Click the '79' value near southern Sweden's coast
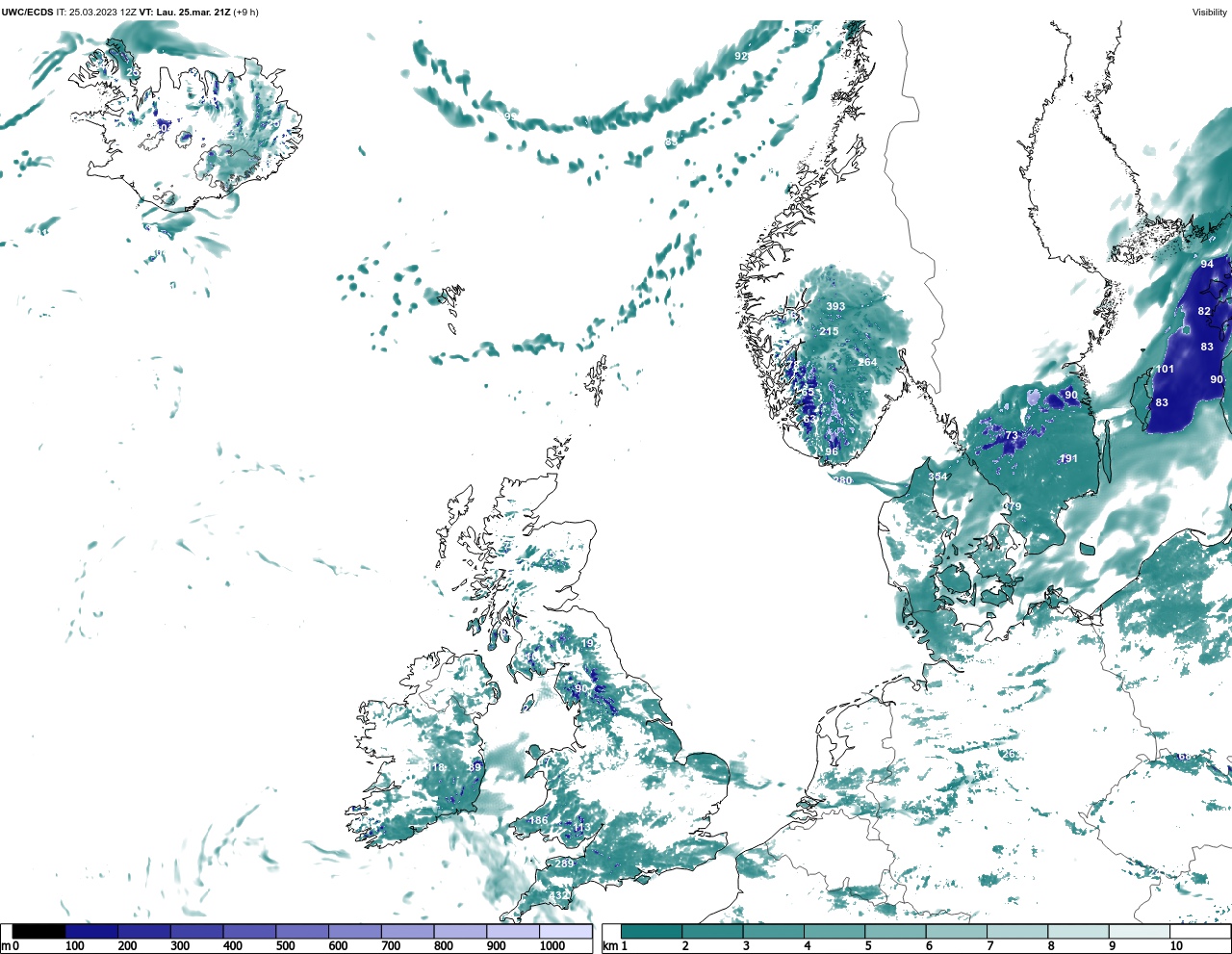Image resolution: width=1232 pixels, height=954 pixels. [x=1014, y=506]
